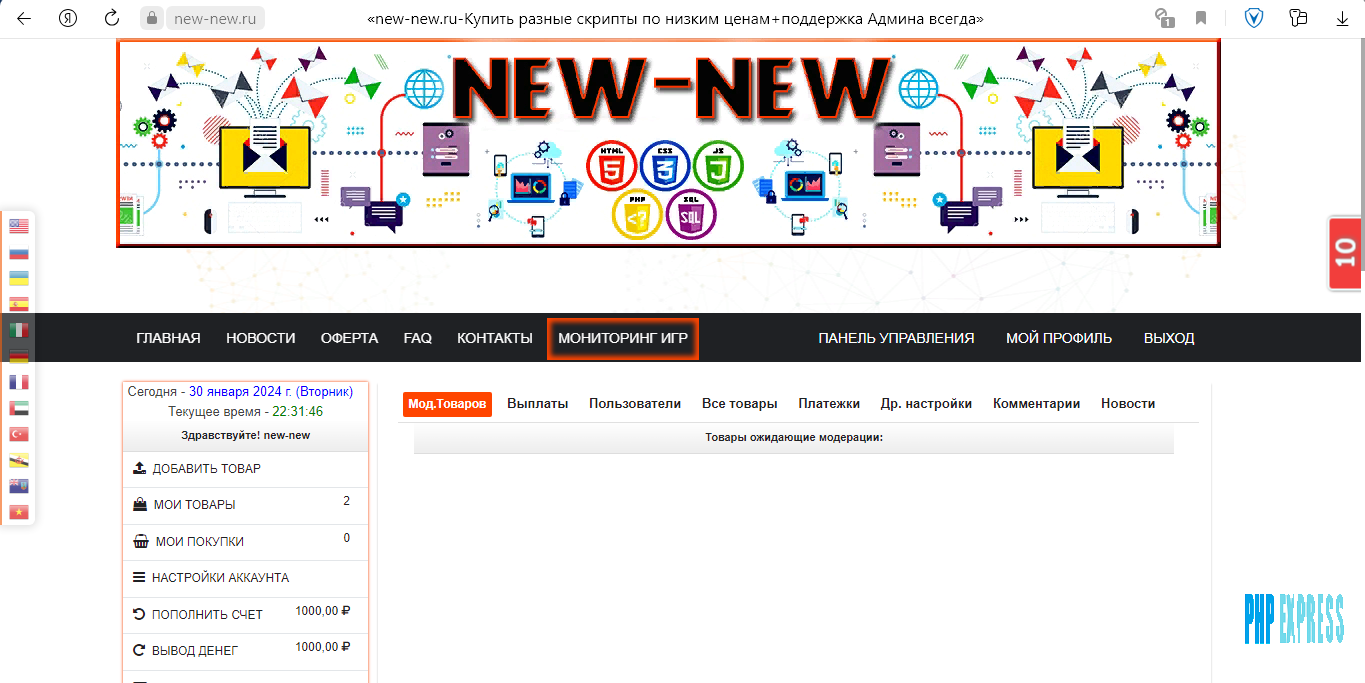Switch to the French flag language

pyautogui.click(x=19, y=382)
